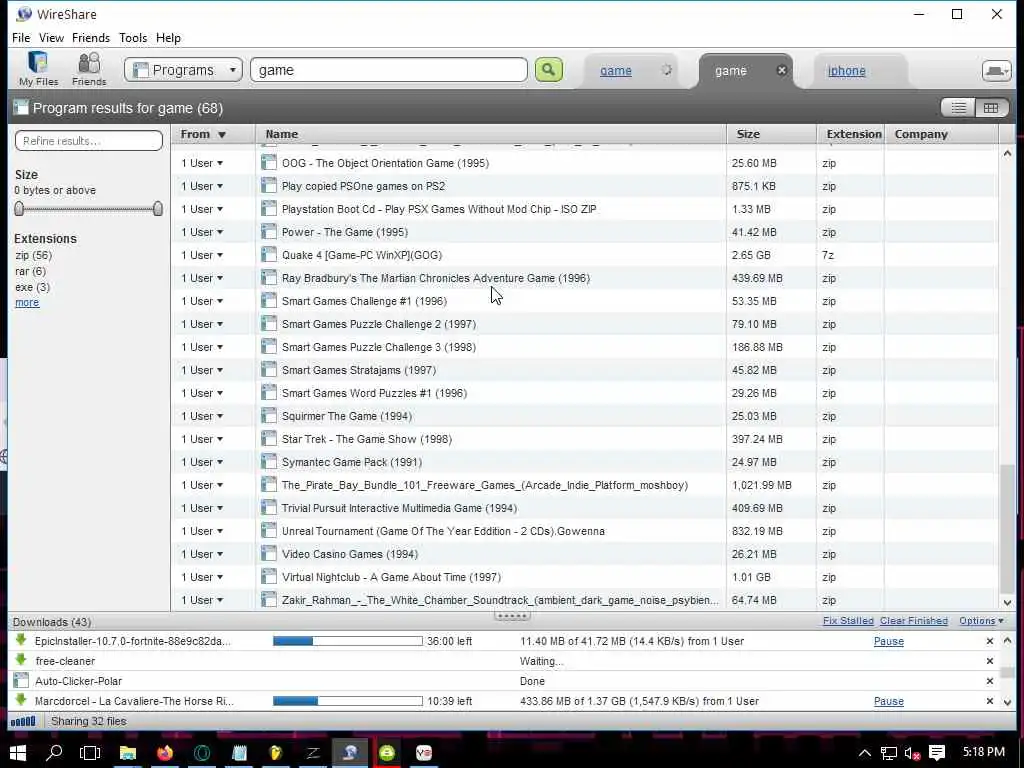
Task: Click download arrow icon for EpicInstaller
Action: pos(21,640)
